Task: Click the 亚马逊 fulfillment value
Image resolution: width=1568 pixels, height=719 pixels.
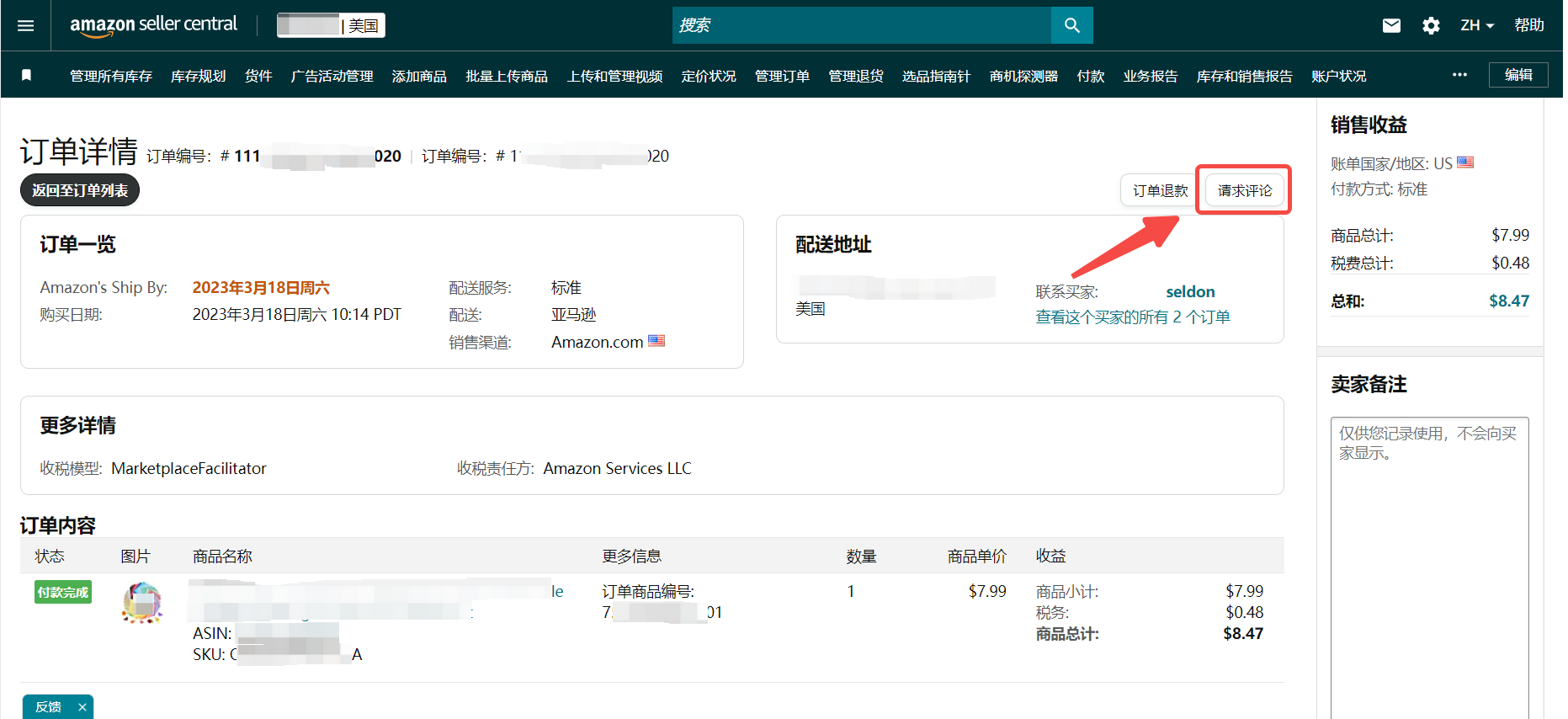Action: coord(573,314)
